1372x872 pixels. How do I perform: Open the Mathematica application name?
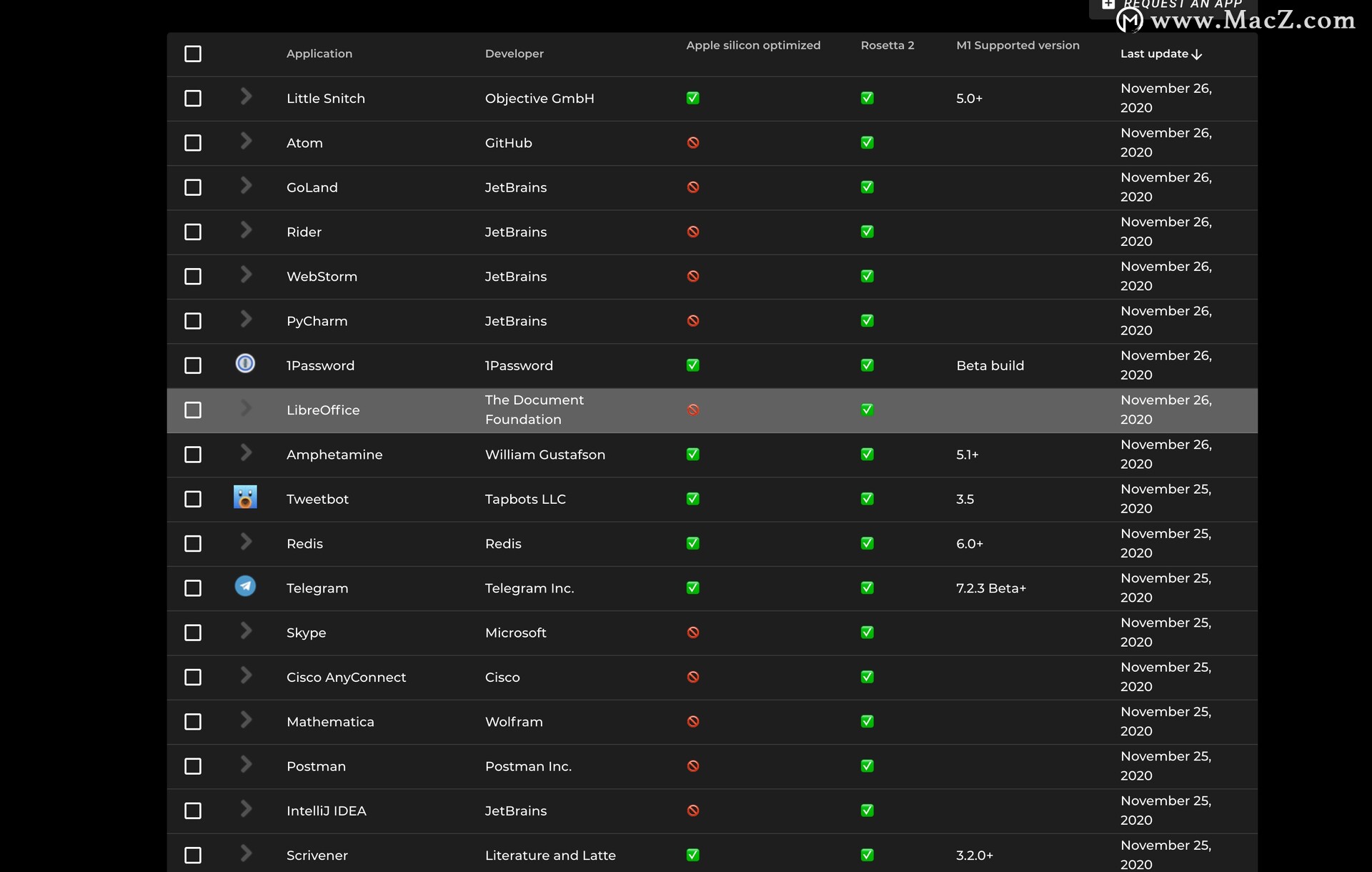pyautogui.click(x=330, y=722)
